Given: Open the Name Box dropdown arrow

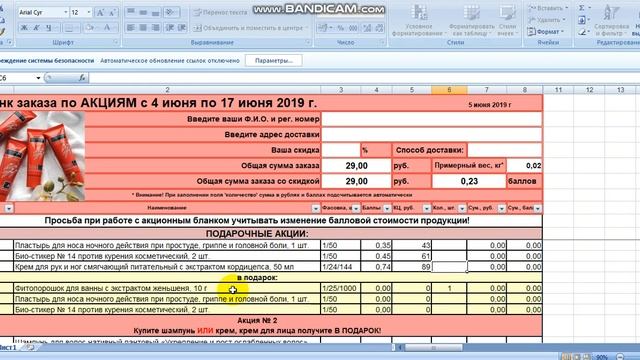Looking at the screenshot, I should click(x=38, y=78).
